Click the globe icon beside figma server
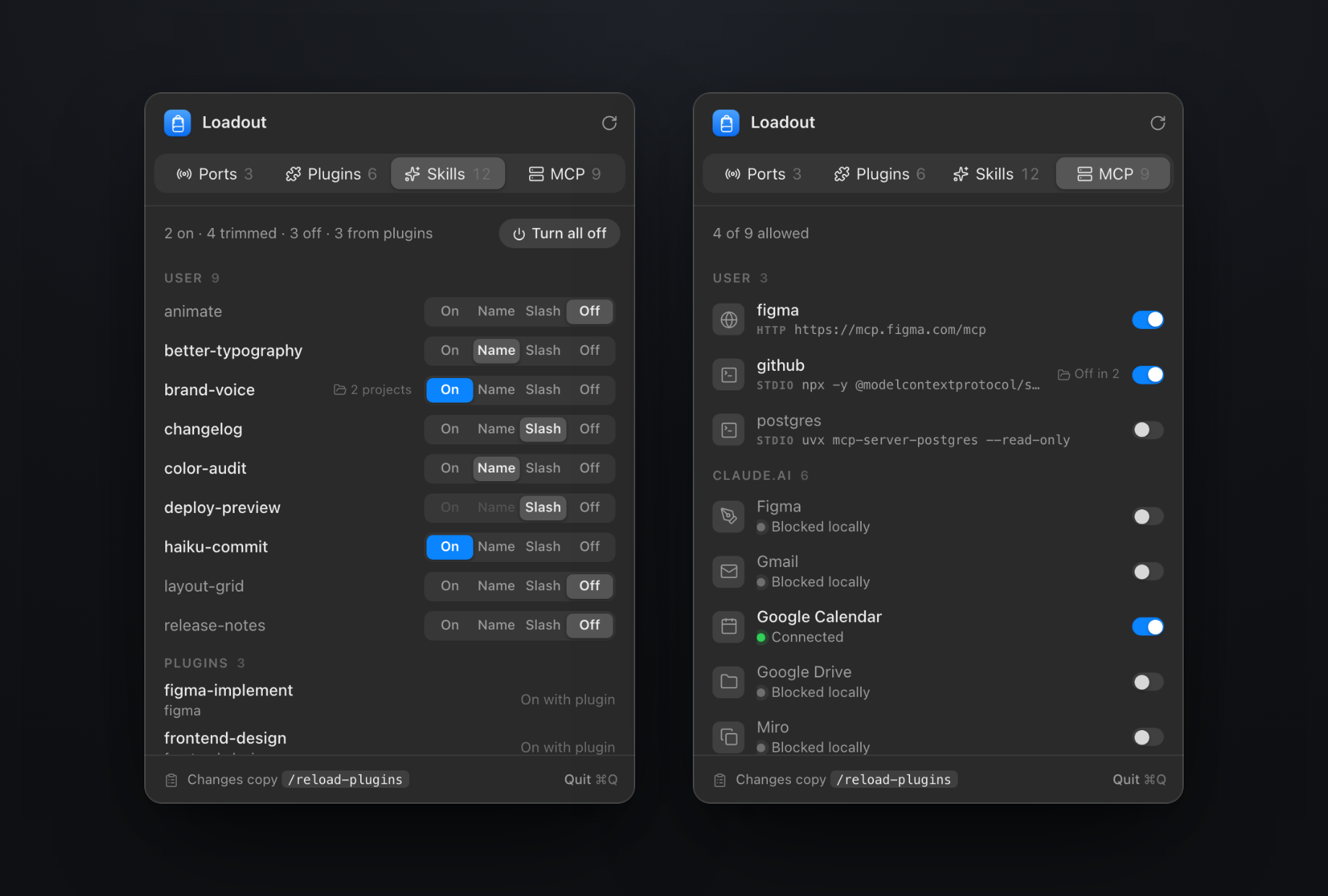 pyautogui.click(x=729, y=320)
